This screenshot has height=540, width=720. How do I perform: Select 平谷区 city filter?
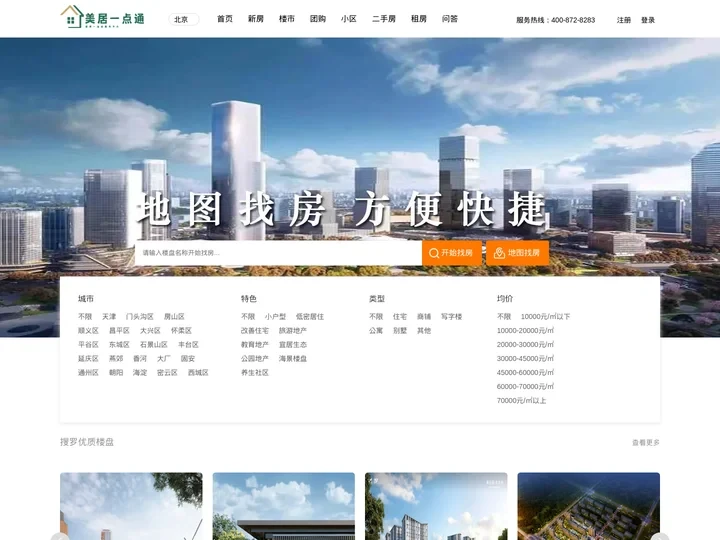(88, 344)
